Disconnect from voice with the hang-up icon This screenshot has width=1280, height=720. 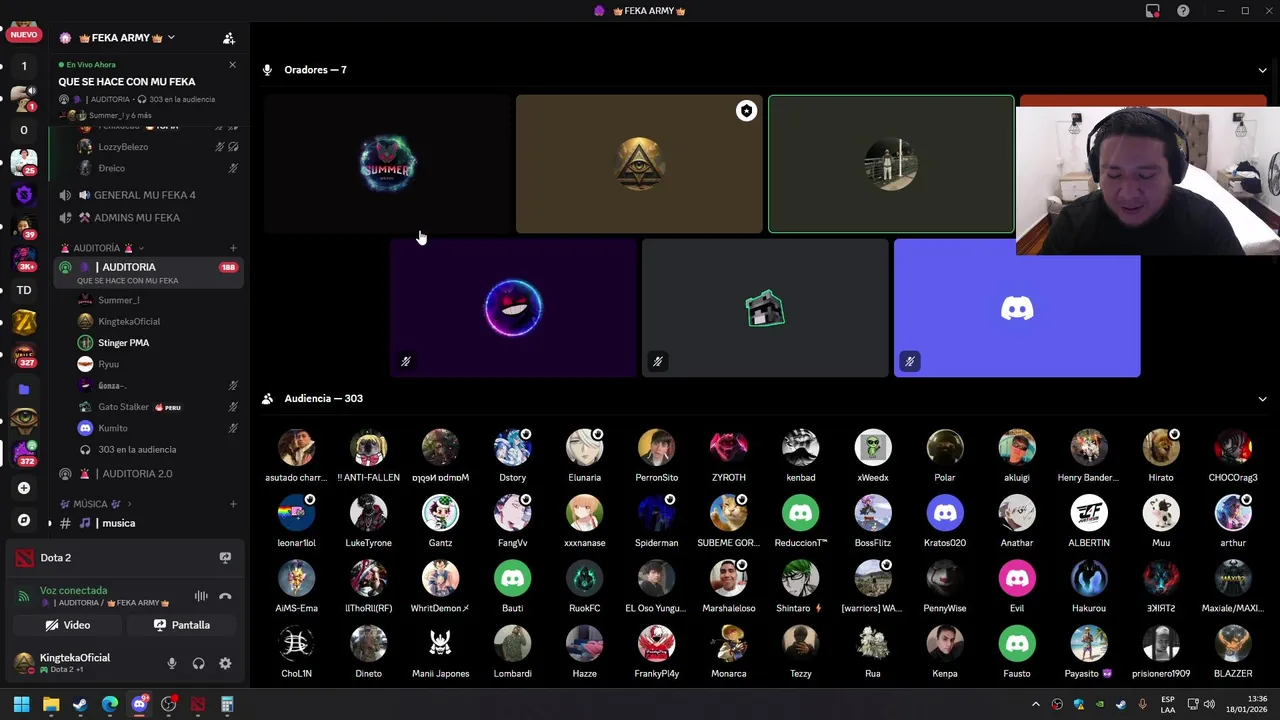(225, 597)
